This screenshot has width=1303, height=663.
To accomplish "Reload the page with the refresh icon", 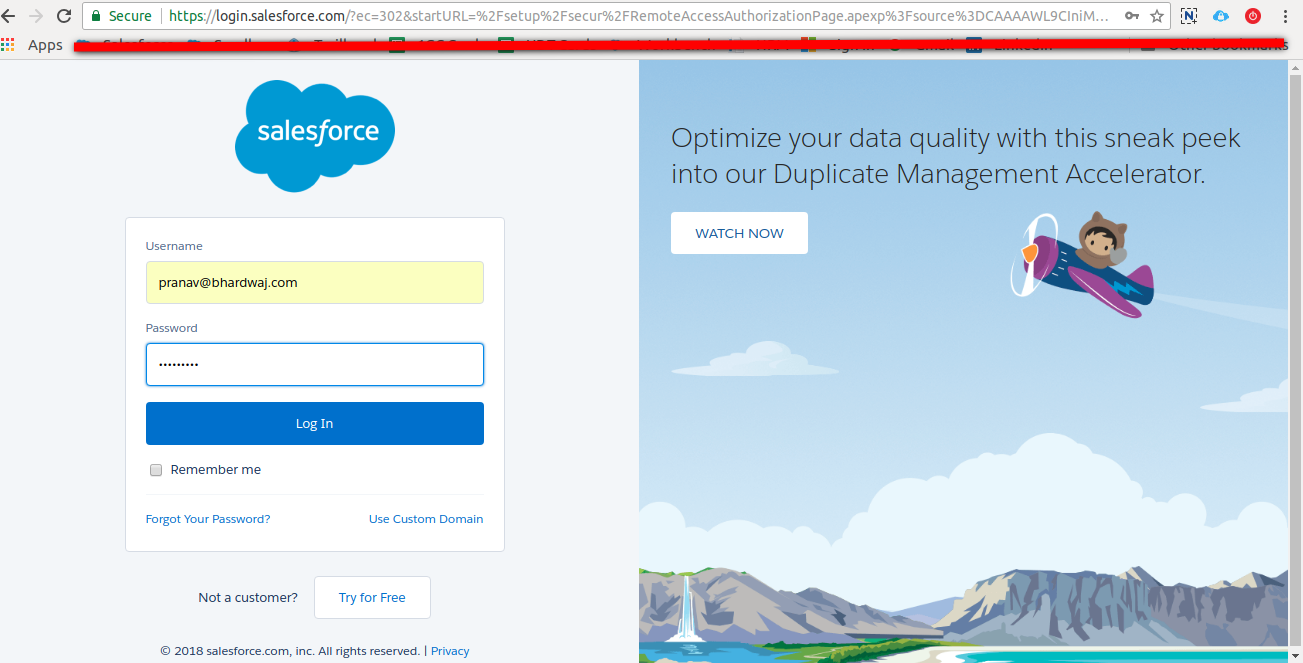I will click(64, 16).
